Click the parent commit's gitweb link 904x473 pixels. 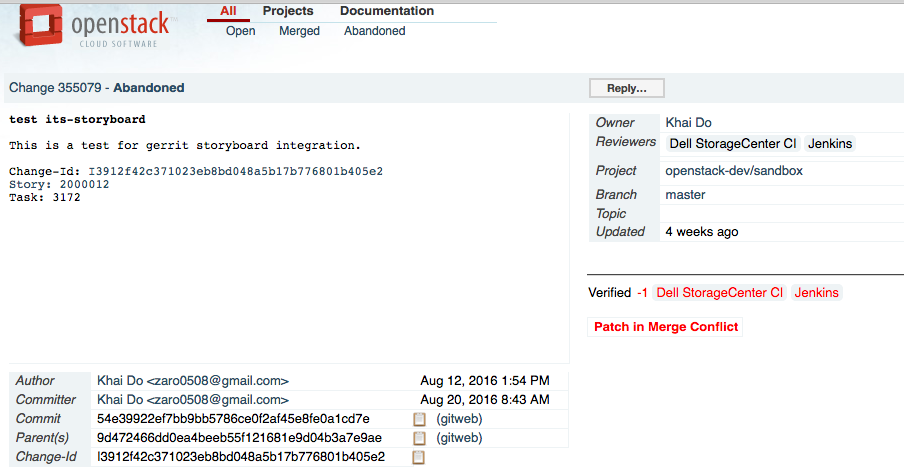coord(459,438)
